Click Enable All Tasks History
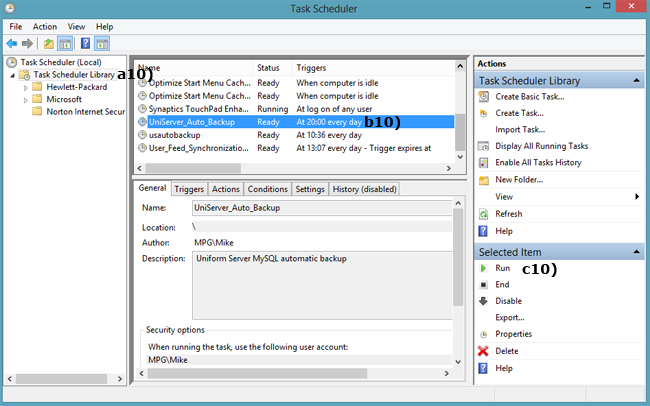 coord(538,162)
